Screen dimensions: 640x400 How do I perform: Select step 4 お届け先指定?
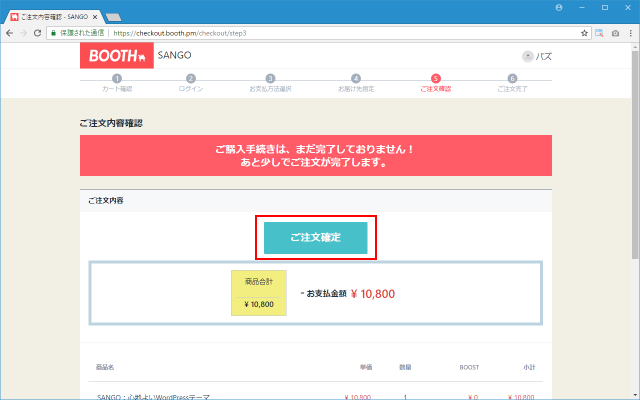click(356, 83)
